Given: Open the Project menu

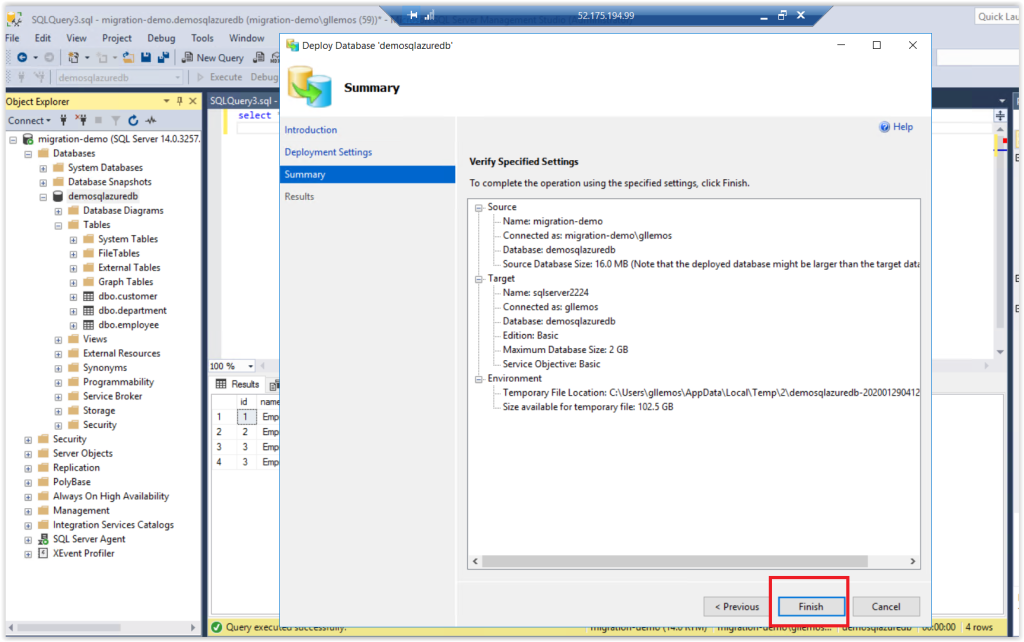Looking at the screenshot, I should coord(117,38).
